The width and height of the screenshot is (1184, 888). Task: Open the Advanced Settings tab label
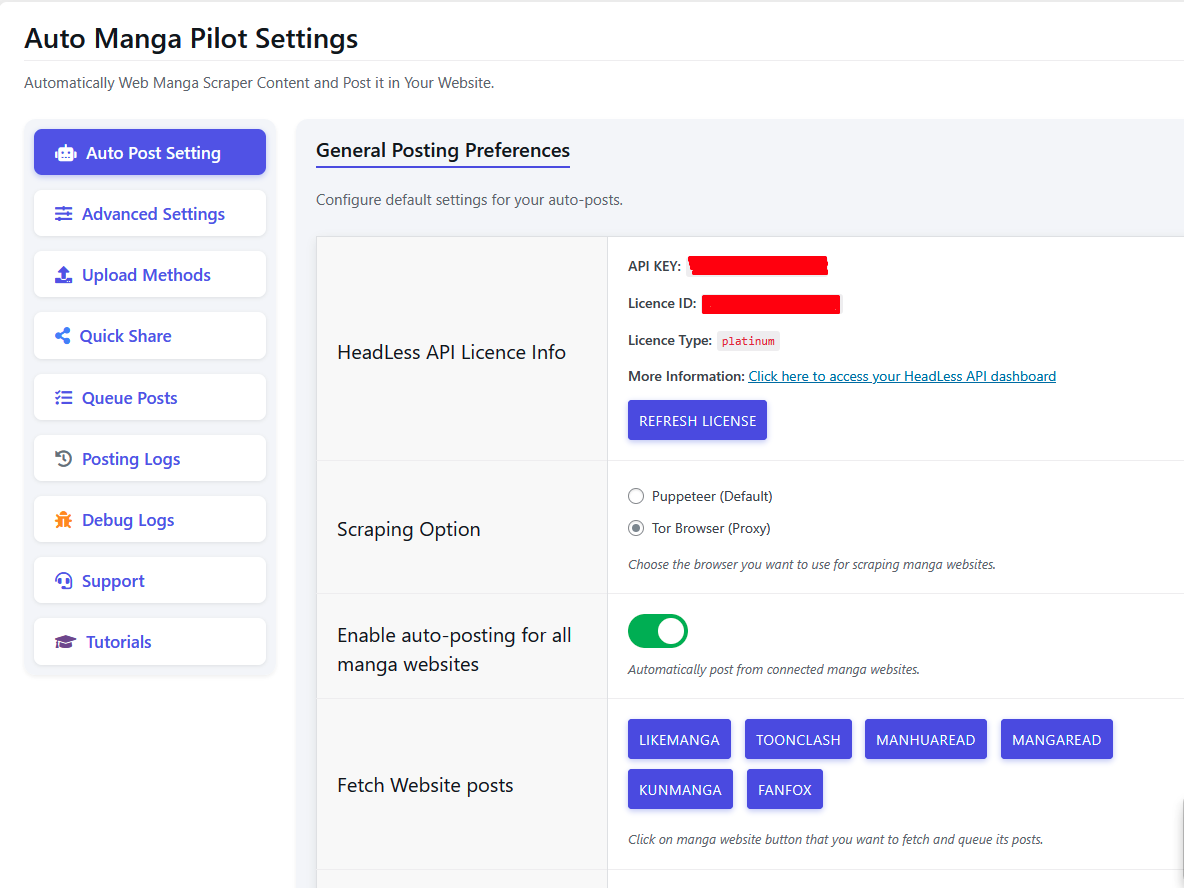pyautogui.click(x=153, y=214)
